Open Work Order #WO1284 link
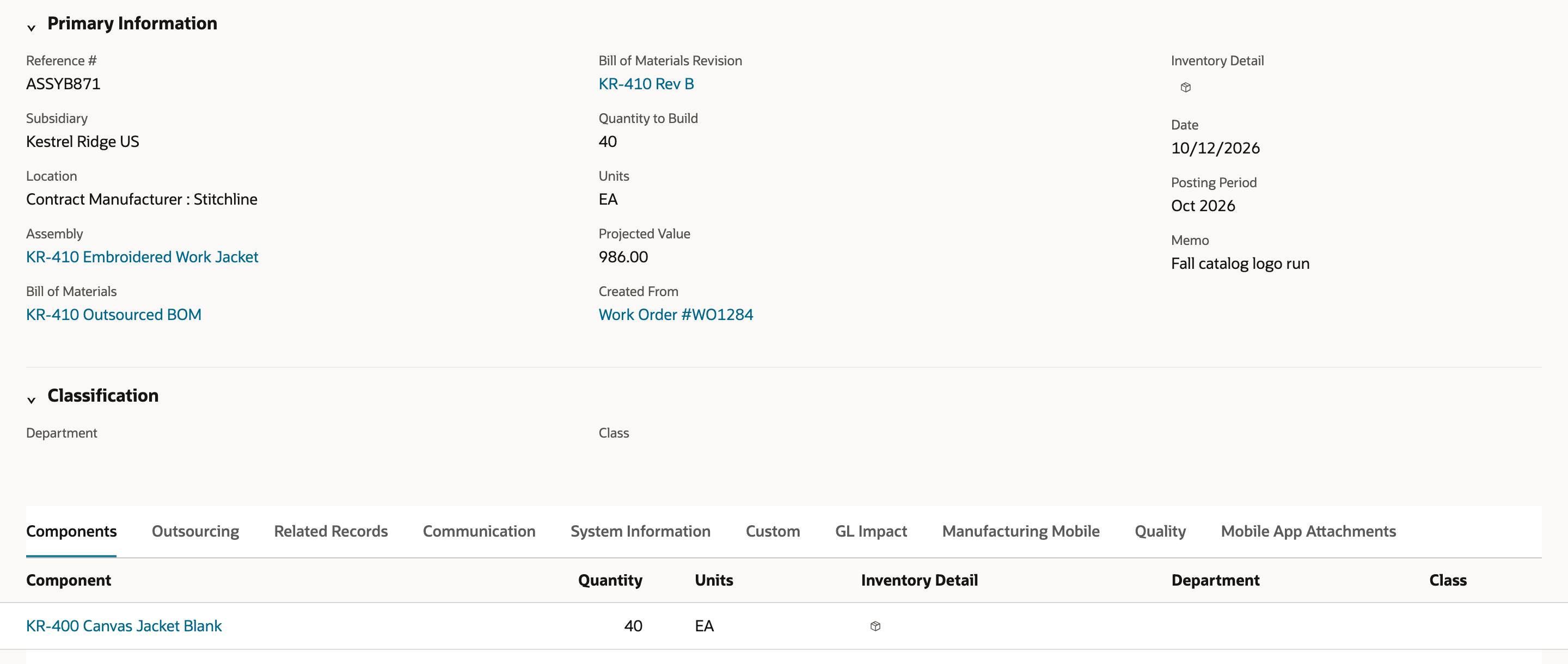 point(676,315)
